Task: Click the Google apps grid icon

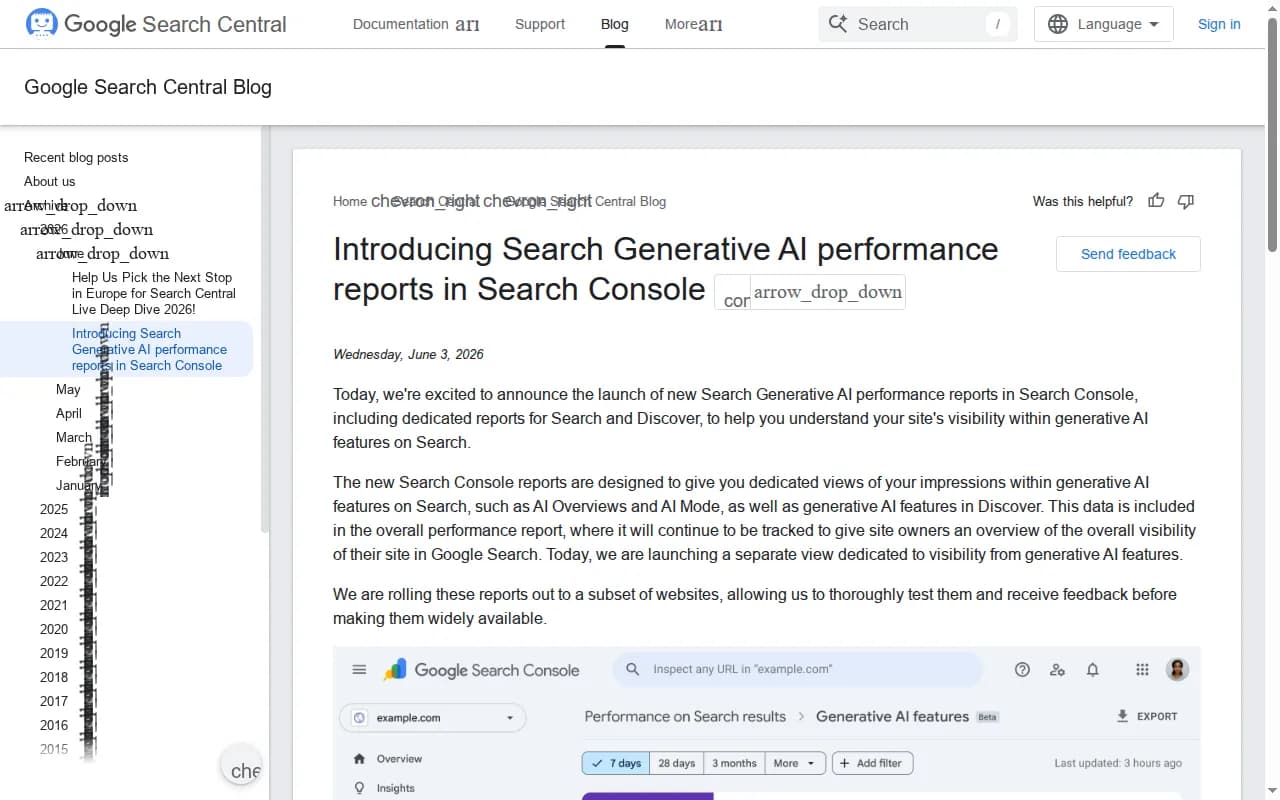Action: coord(1142,670)
